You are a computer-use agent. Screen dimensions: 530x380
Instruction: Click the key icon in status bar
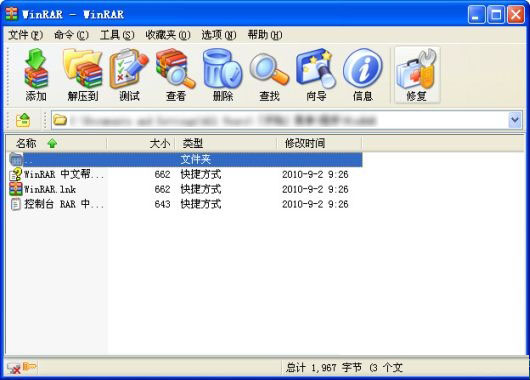[x=30, y=366]
